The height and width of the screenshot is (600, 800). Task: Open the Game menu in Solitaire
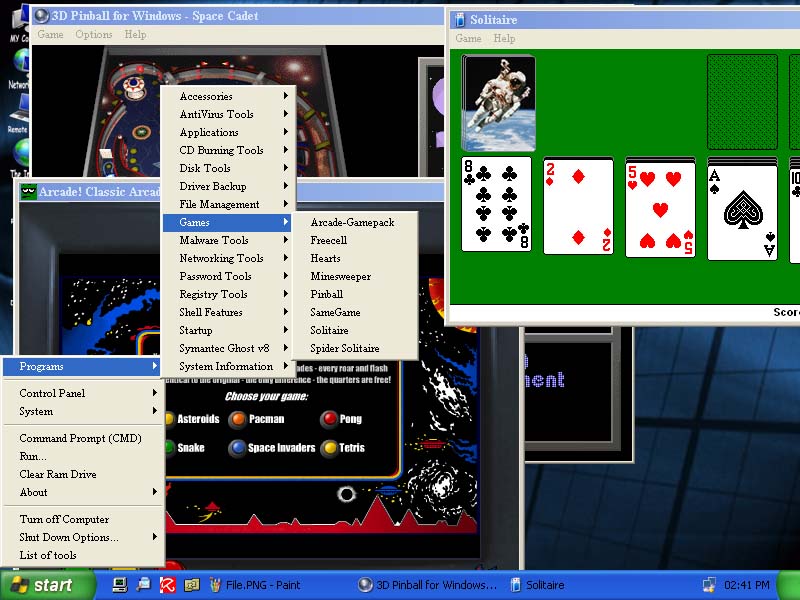(x=468, y=38)
